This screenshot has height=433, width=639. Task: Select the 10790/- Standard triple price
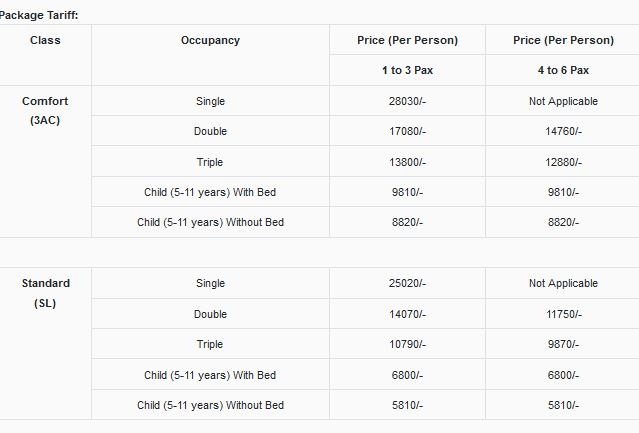[408, 344]
